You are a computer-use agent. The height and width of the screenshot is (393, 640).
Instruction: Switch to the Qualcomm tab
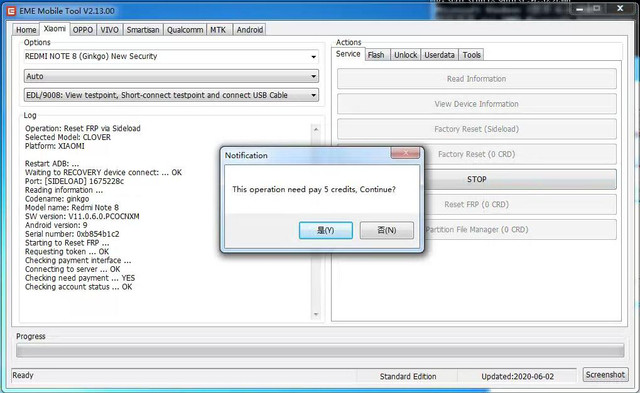point(185,30)
